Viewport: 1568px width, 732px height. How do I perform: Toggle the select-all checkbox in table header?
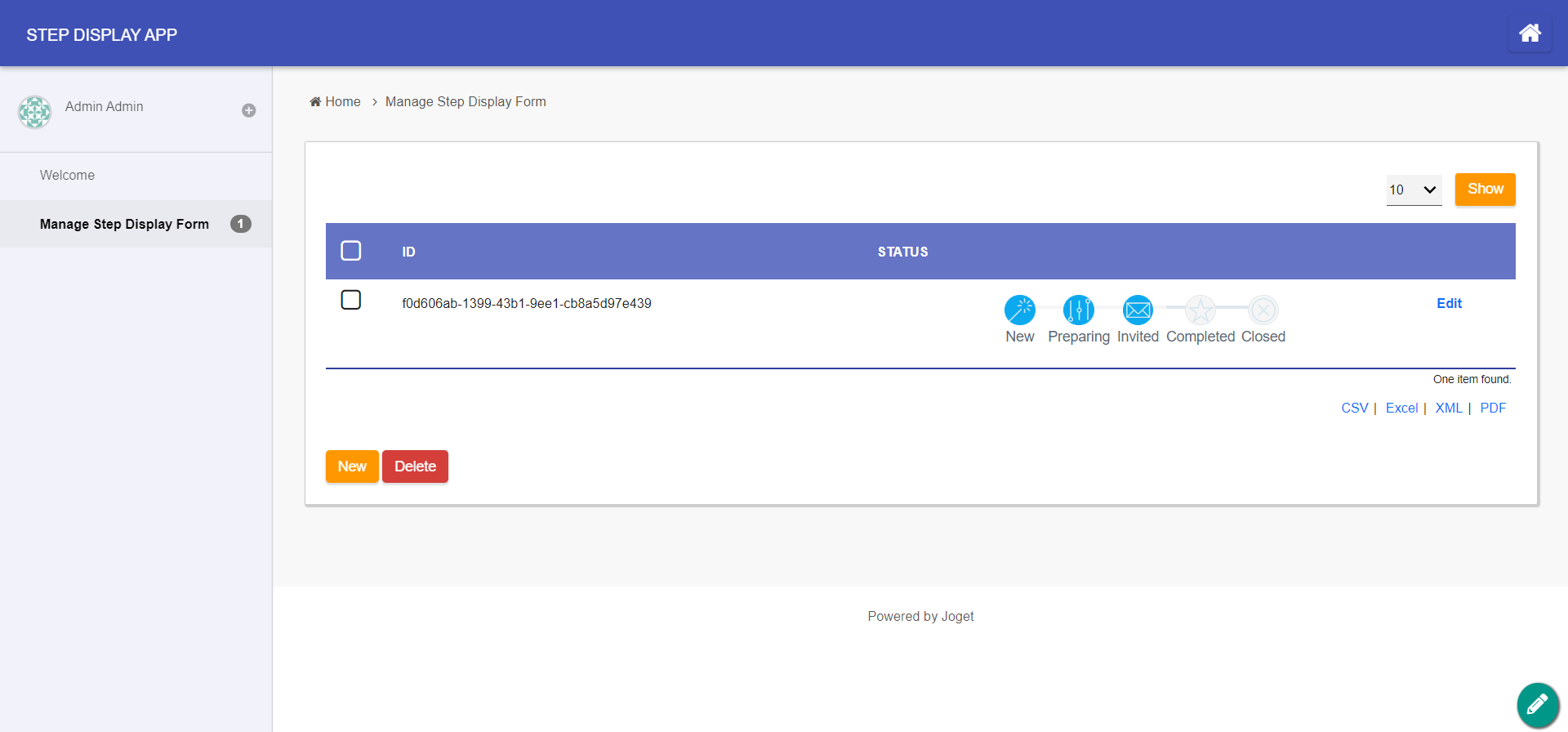pos(351,250)
